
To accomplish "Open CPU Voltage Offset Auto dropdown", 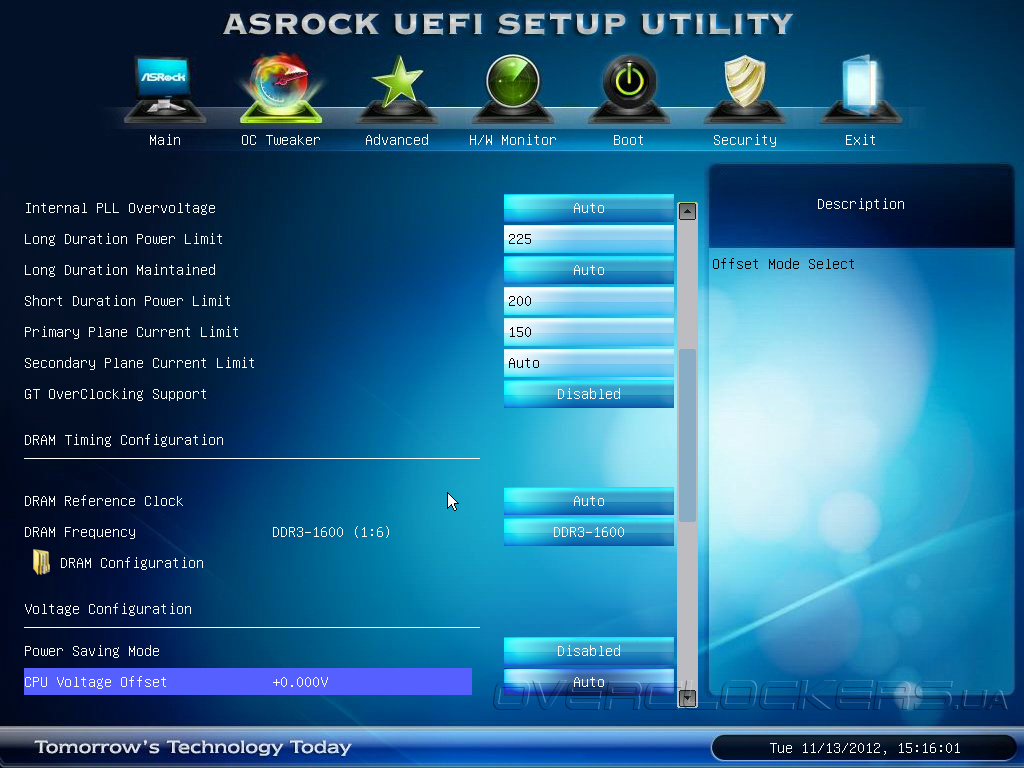I will [x=589, y=681].
